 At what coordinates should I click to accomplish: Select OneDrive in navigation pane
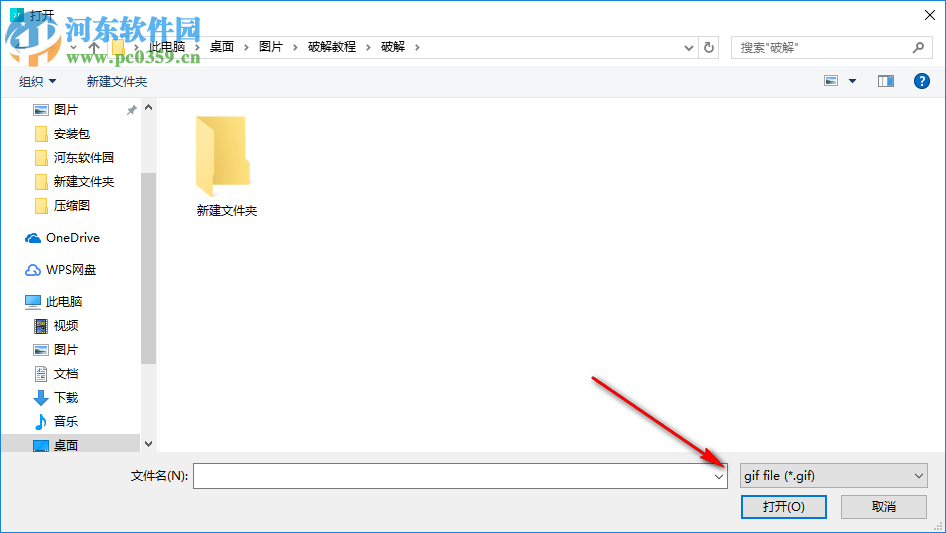point(73,238)
